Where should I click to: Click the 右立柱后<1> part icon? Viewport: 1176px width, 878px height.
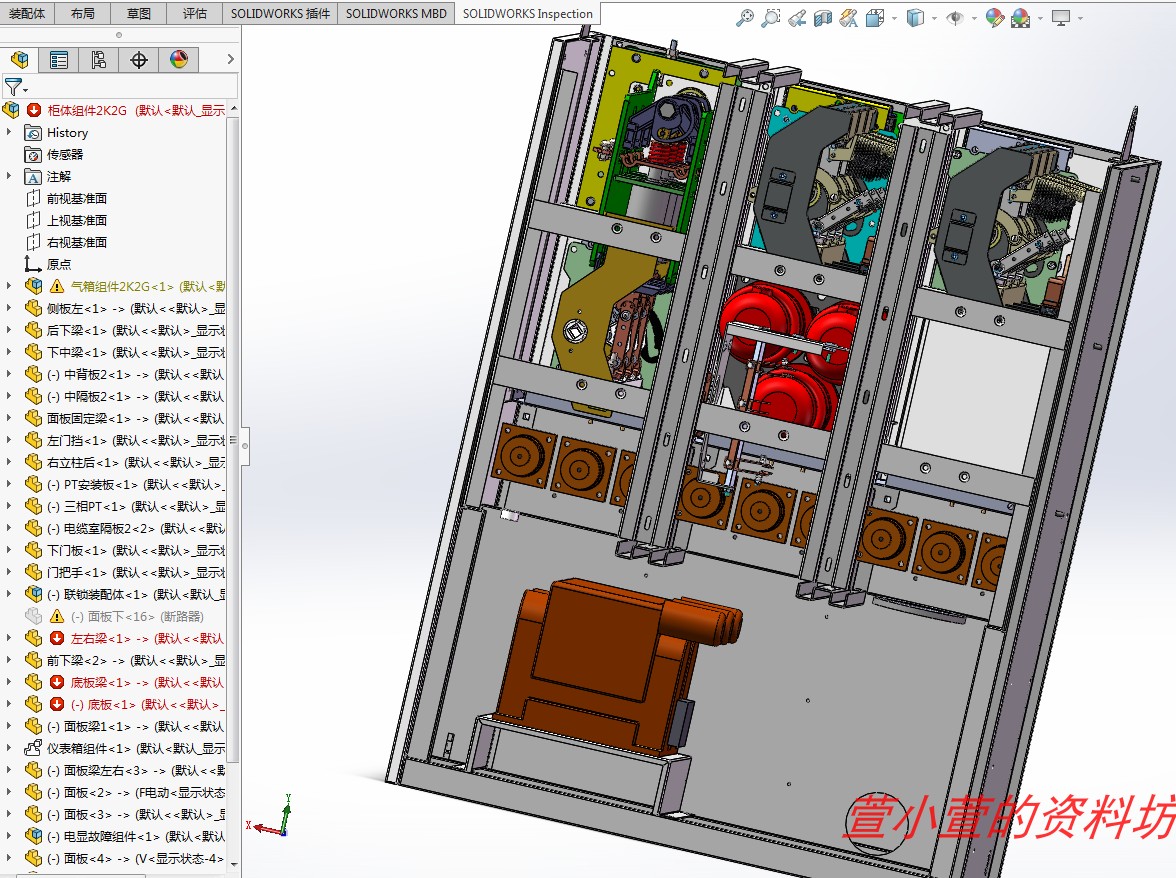33,462
